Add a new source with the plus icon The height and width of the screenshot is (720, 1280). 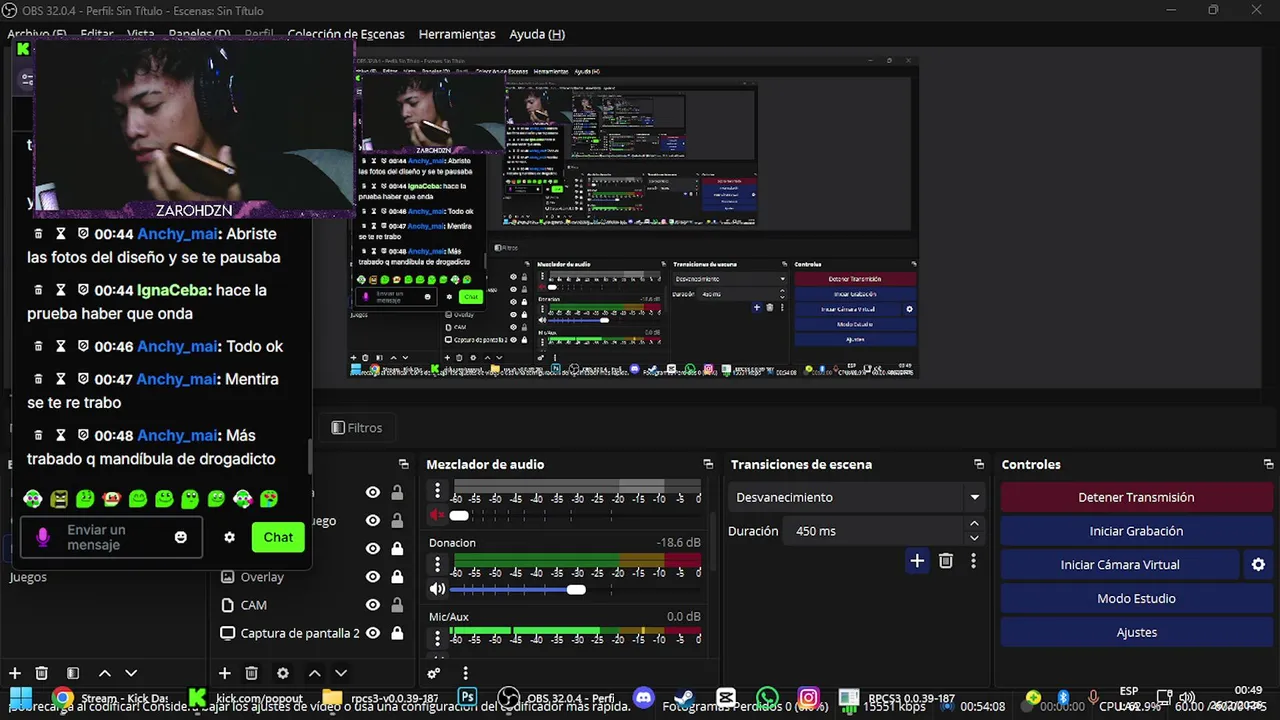(x=225, y=674)
